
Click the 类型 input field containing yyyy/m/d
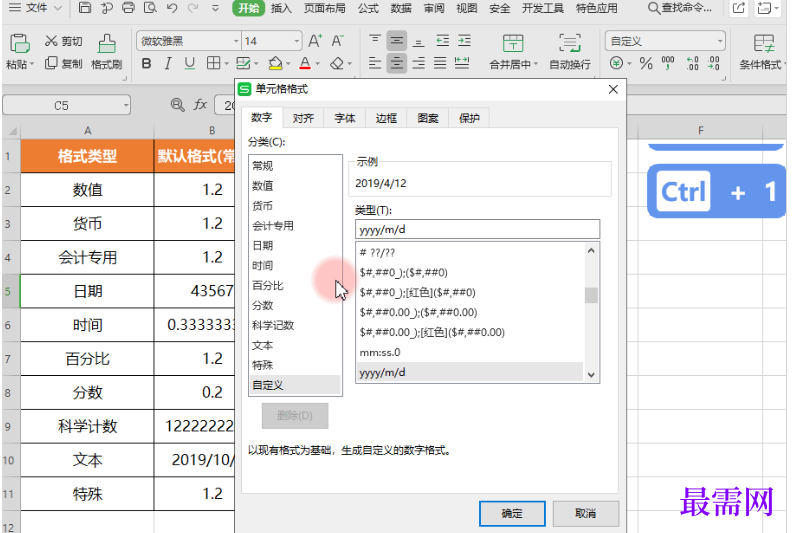pos(476,229)
